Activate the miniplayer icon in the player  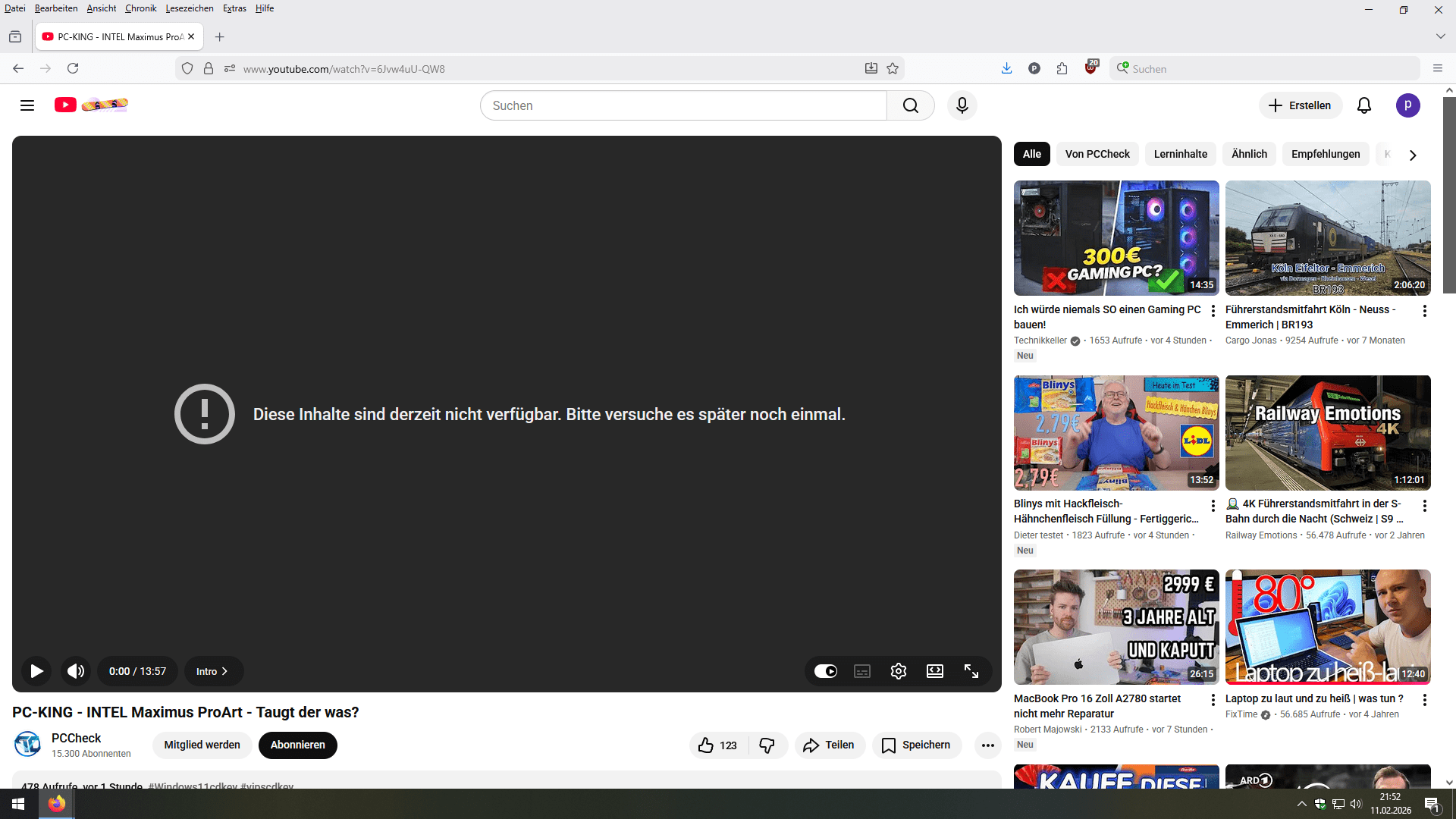[x=935, y=671]
